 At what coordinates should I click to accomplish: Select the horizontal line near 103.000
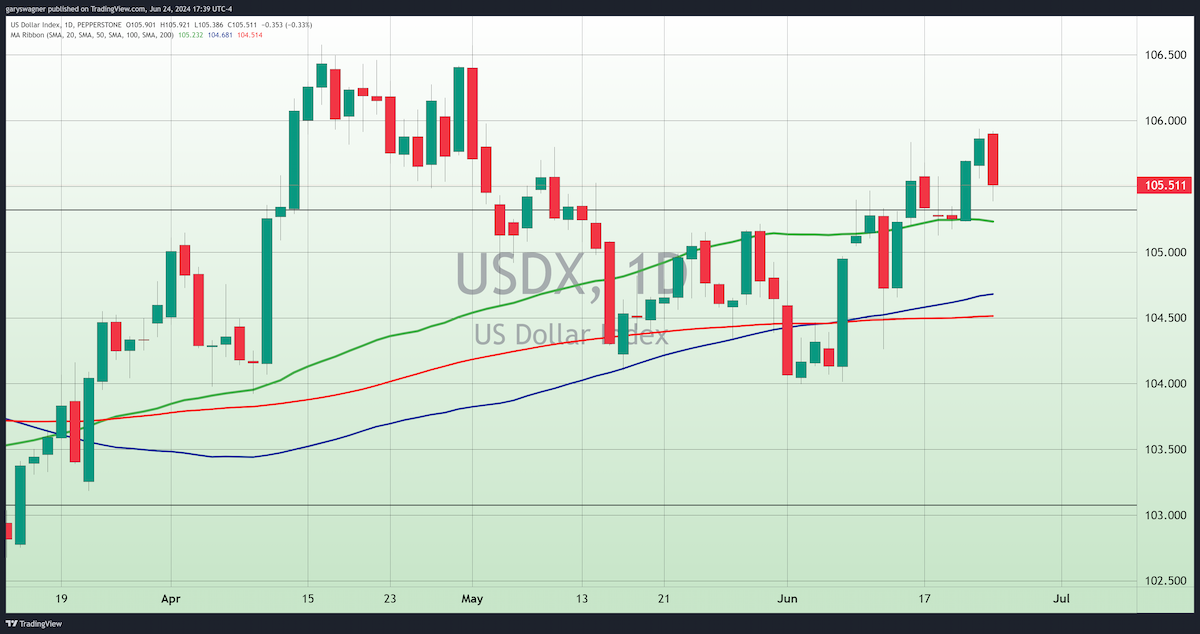point(568,506)
